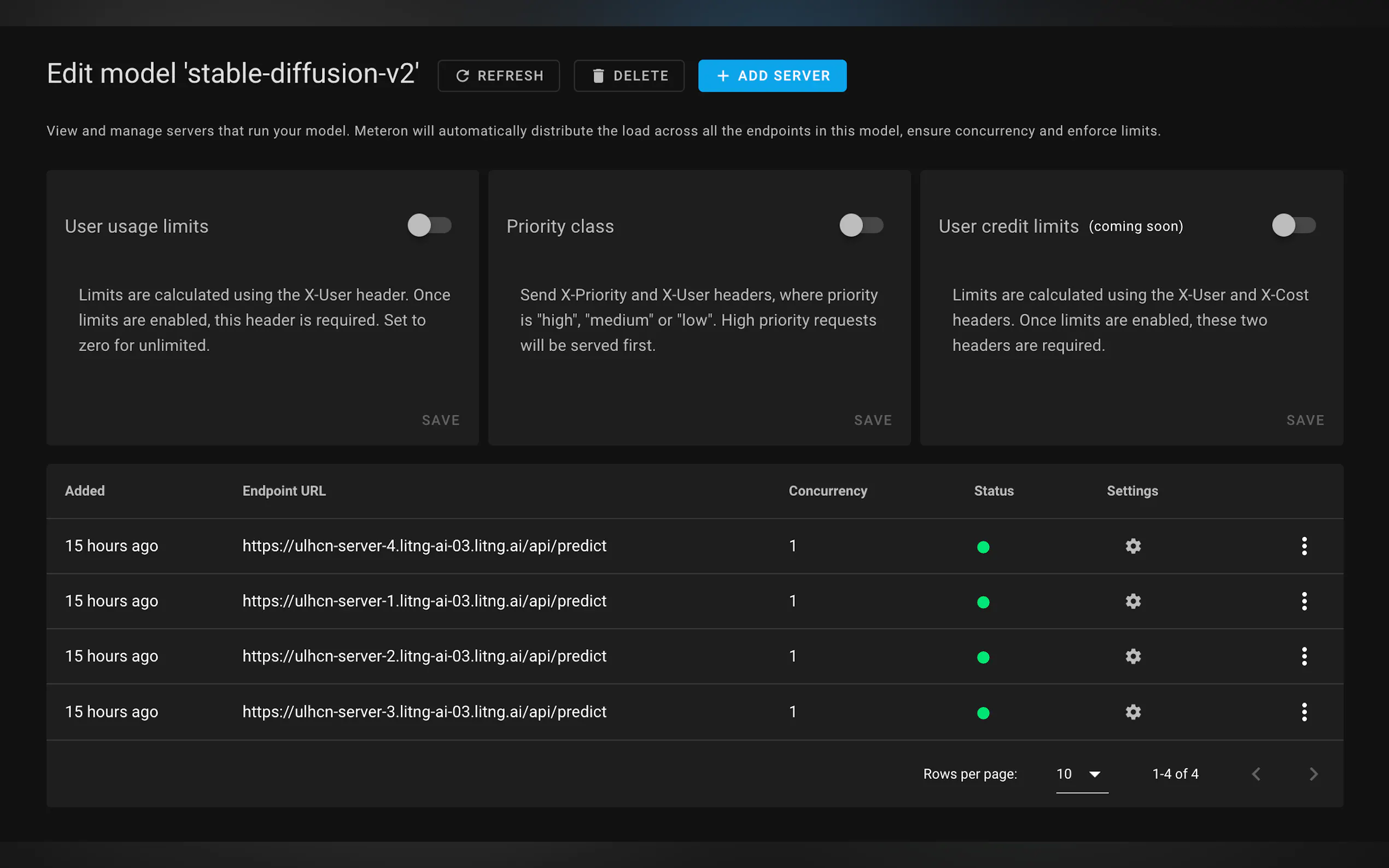
Task: Open three-dot menu for server-1 row
Action: click(x=1304, y=601)
